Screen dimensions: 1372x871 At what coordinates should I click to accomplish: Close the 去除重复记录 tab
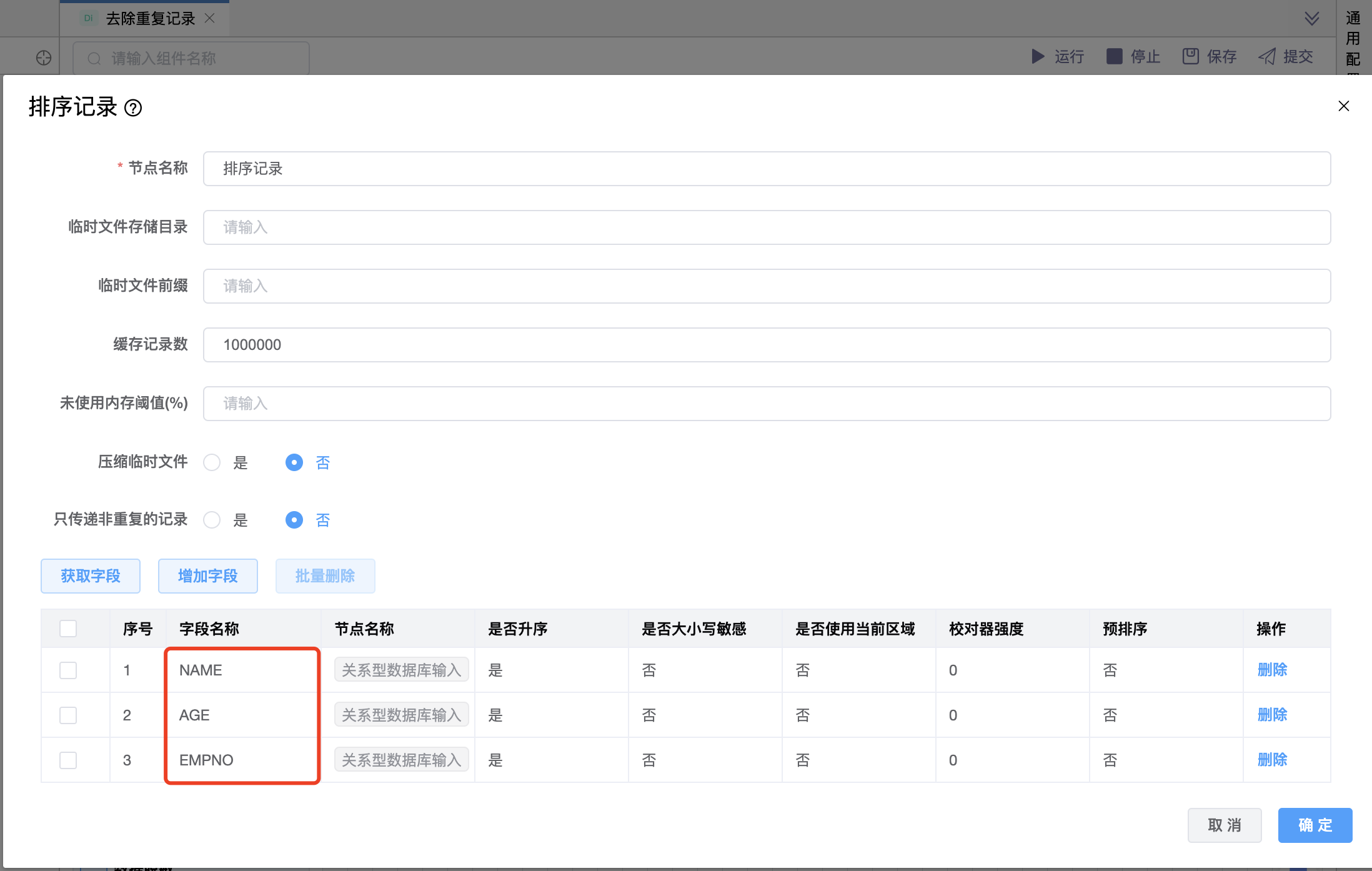click(210, 18)
